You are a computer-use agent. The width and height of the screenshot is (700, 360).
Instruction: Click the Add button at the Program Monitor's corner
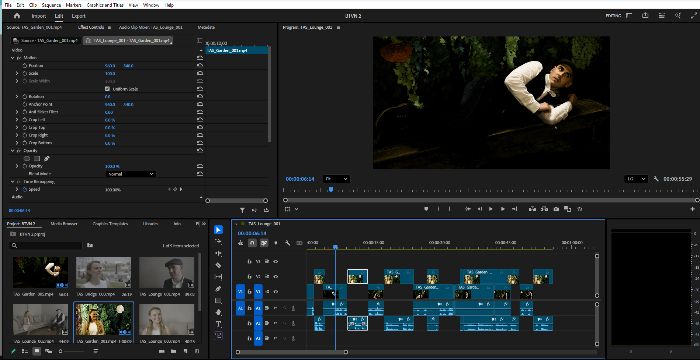pos(693,209)
